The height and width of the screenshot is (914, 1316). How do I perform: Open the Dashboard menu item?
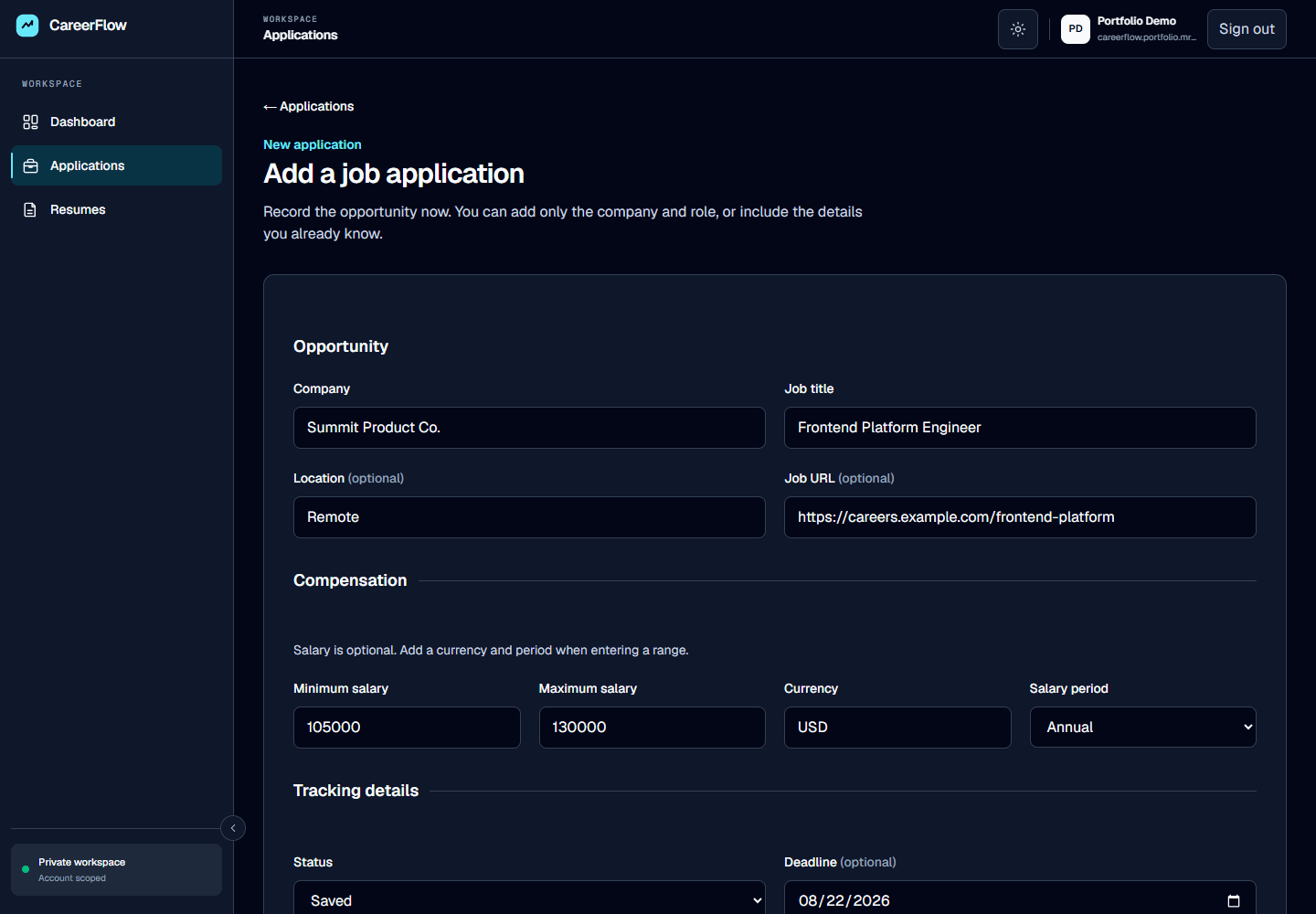click(116, 122)
